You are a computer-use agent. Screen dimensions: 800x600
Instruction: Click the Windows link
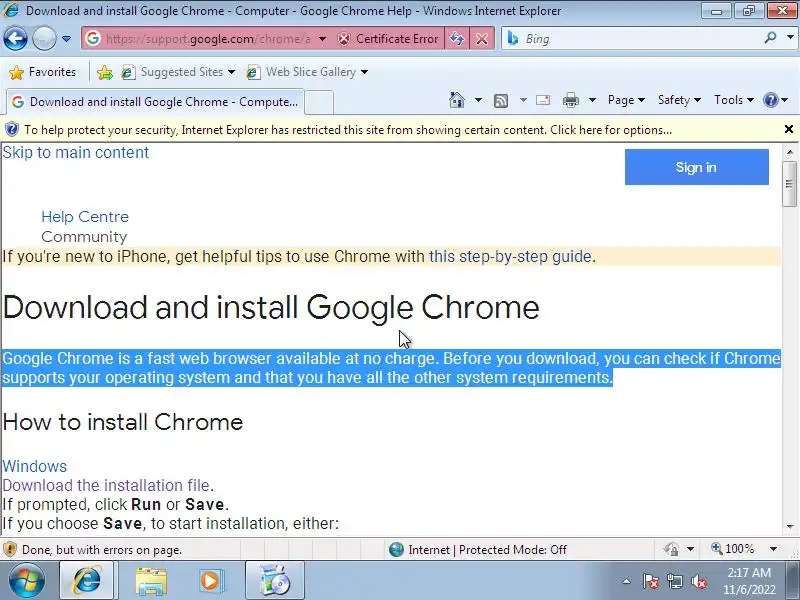click(35, 466)
